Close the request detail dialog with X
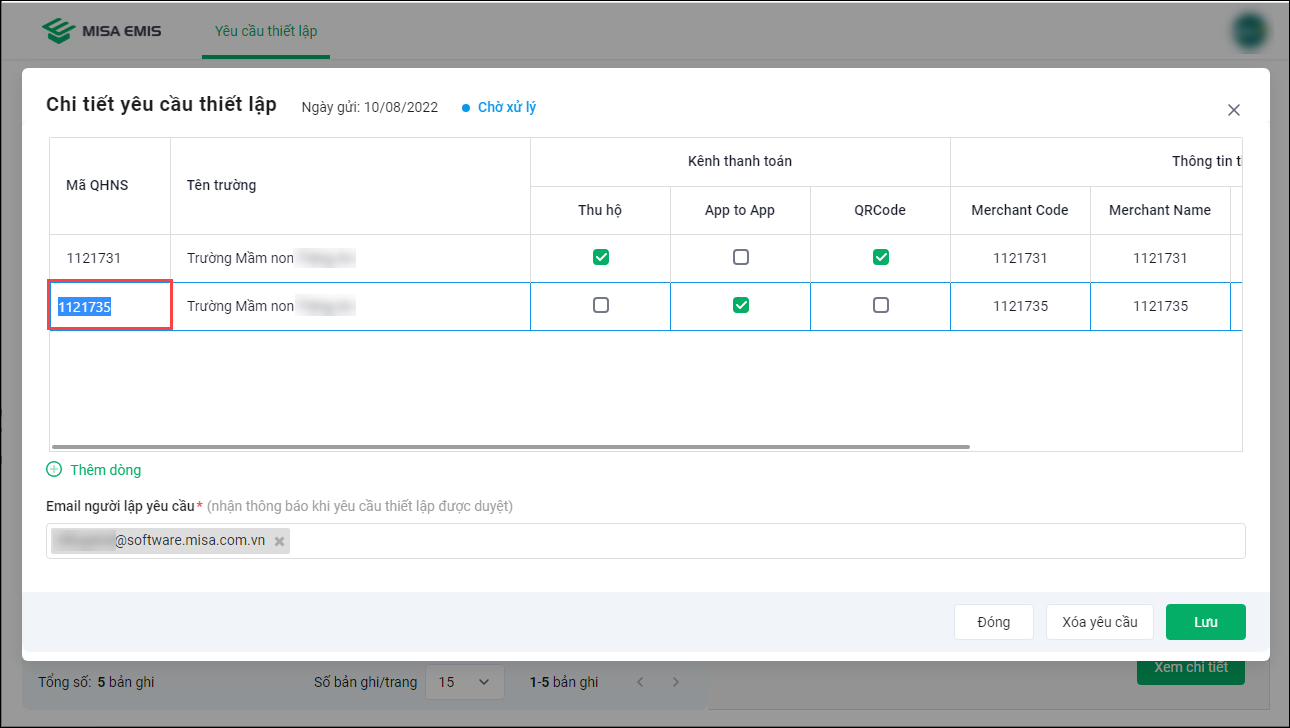The width and height of the screenshot is (1290, 728). click(1234, 110)
